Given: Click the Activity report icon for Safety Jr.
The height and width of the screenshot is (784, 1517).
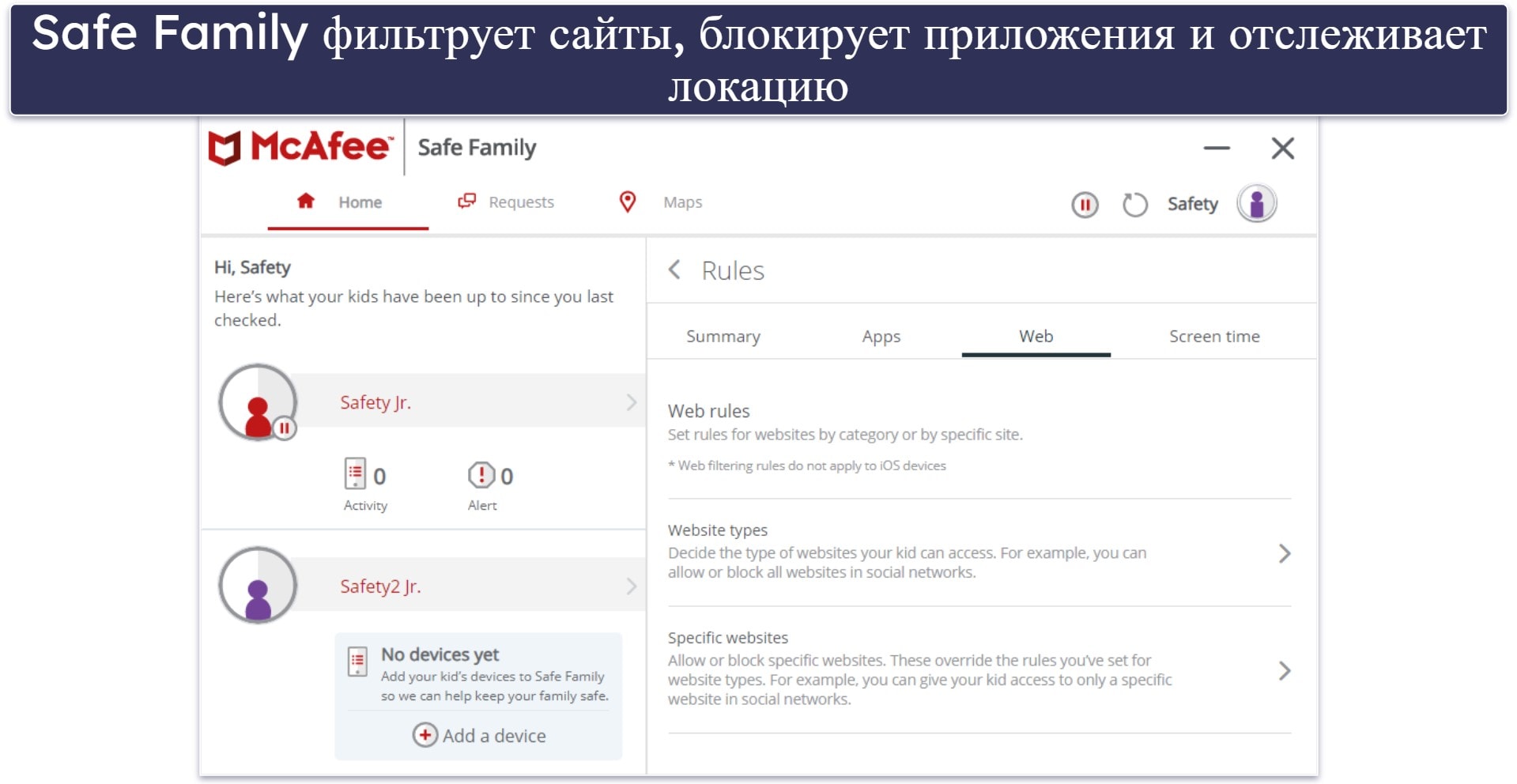Looking at the screenshot, I should (x=355, y=473).
